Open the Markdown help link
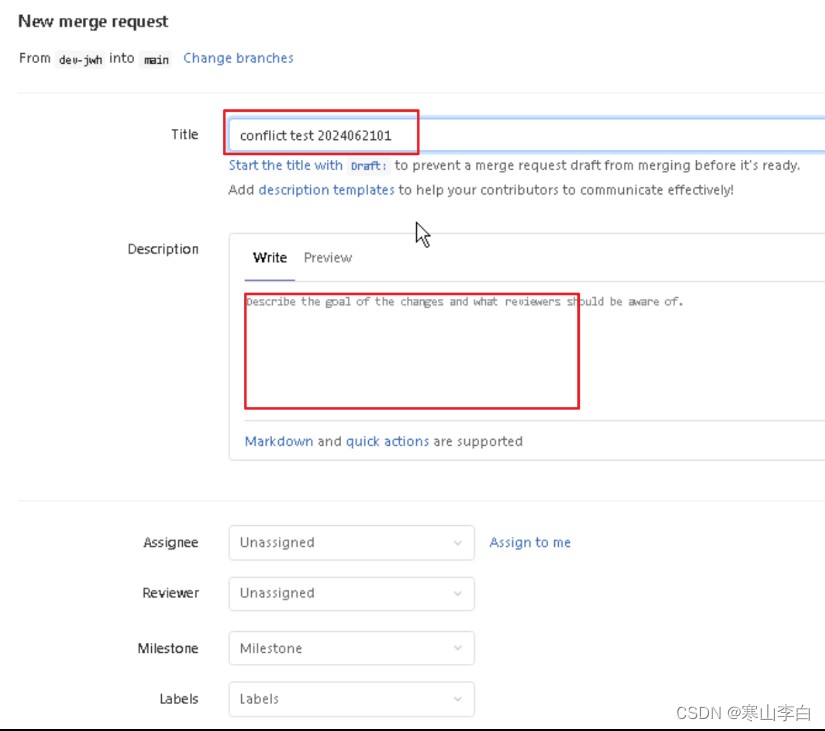Screen dimensions: 825x731 (x=279, y=441)
